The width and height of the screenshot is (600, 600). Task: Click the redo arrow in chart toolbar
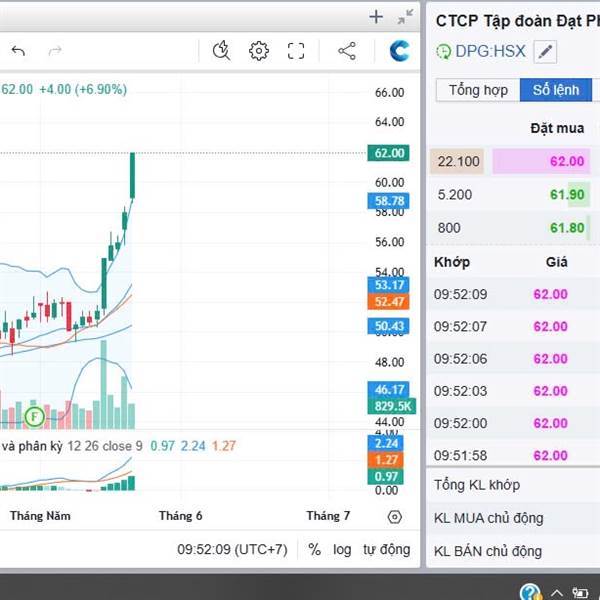(x=55, y=51)
